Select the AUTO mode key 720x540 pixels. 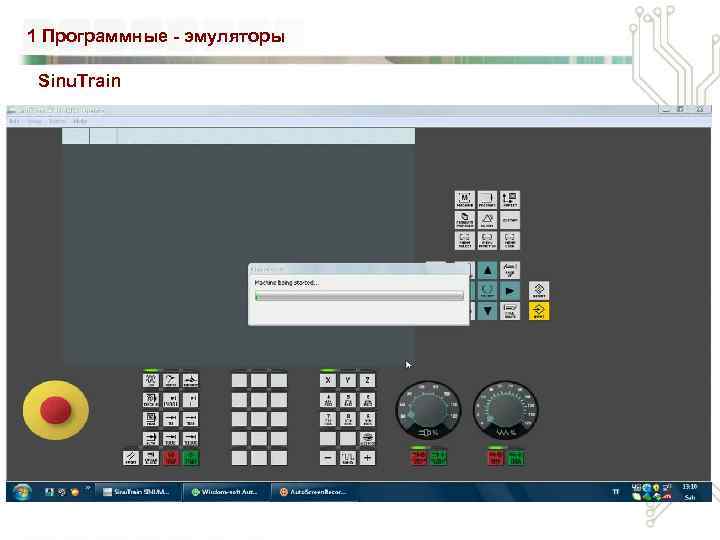pos(151,439)
